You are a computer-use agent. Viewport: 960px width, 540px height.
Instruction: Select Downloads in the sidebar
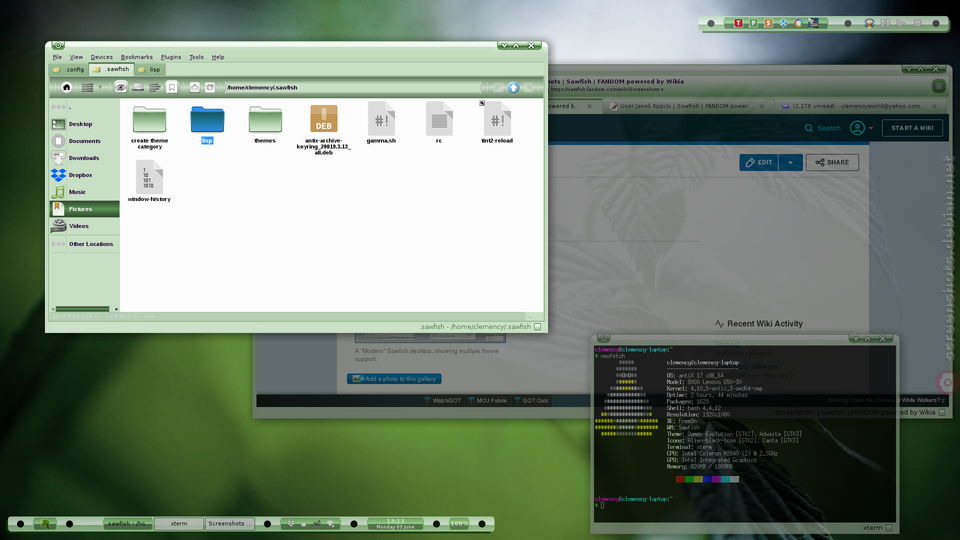(x=84, y=158)
